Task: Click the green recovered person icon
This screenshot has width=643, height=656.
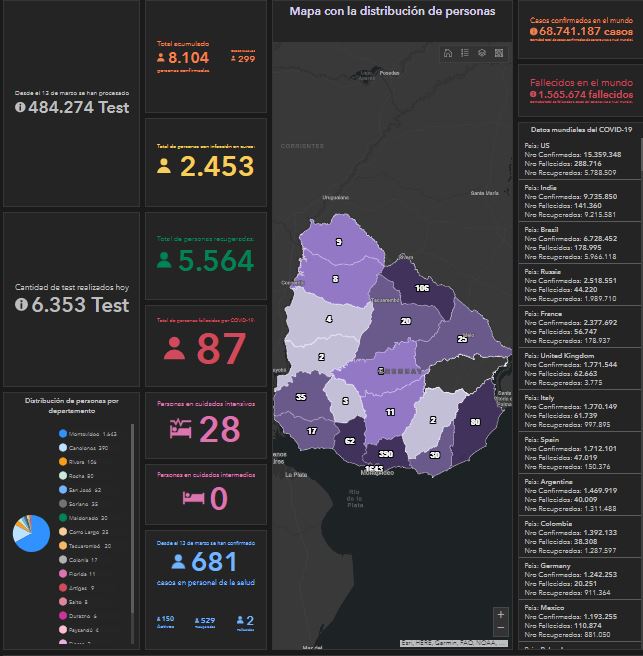Action: [x=164, y=260]
